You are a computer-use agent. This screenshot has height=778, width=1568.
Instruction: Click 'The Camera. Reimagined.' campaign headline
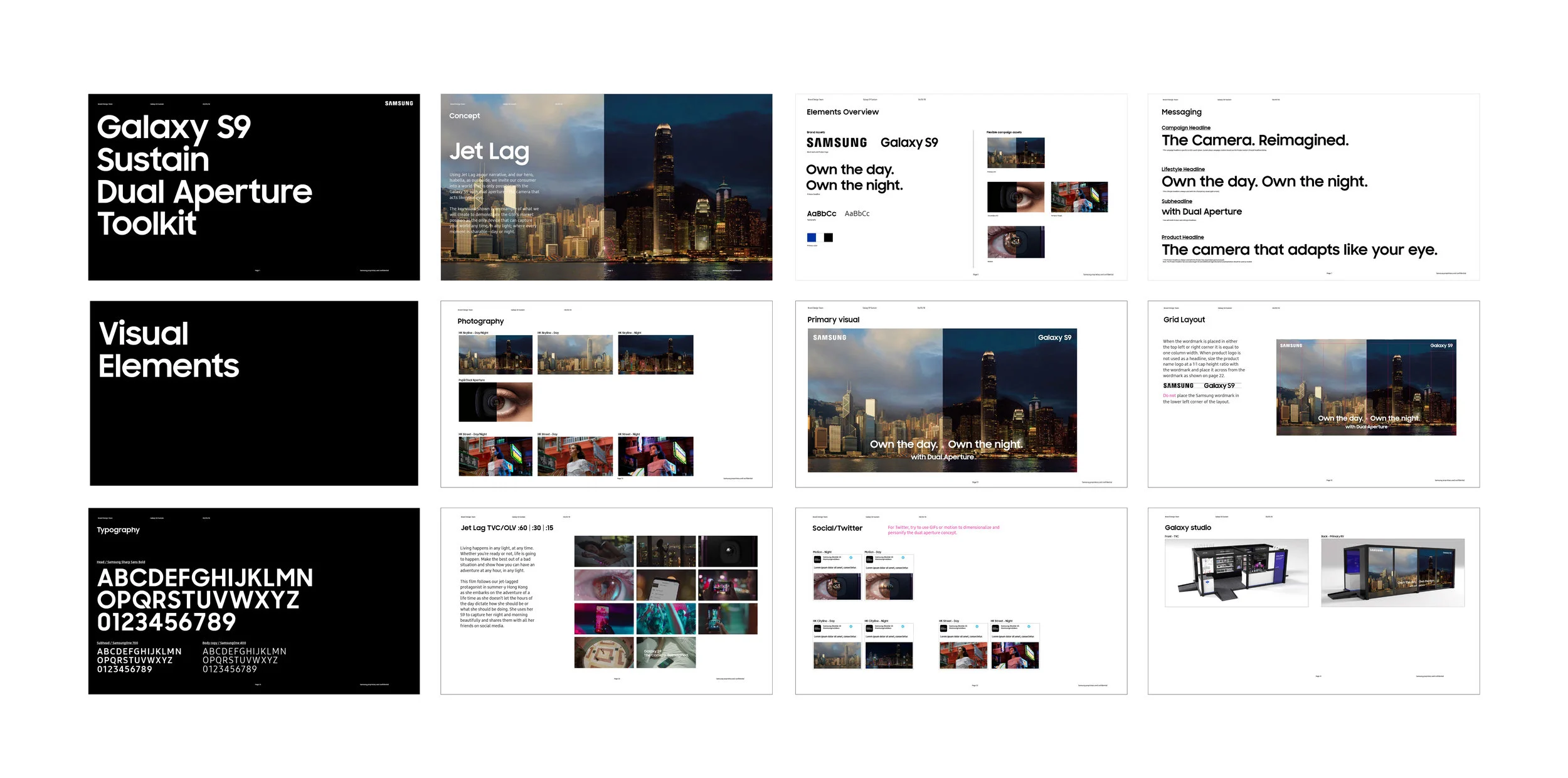tap(1254, 141)
